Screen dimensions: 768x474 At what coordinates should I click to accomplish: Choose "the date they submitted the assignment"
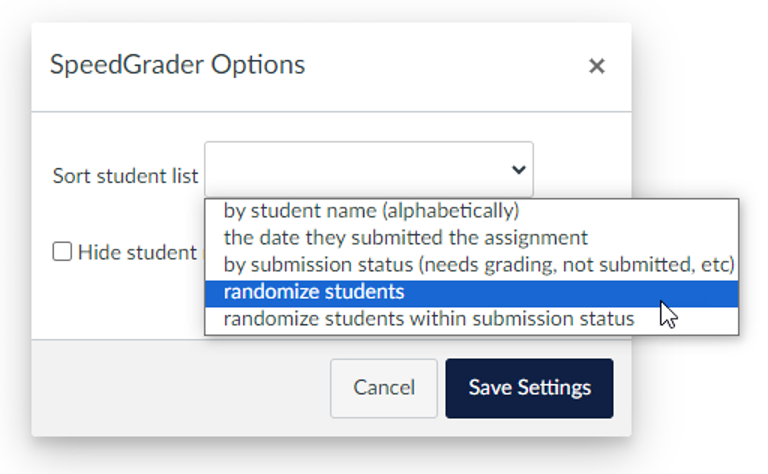405,238
